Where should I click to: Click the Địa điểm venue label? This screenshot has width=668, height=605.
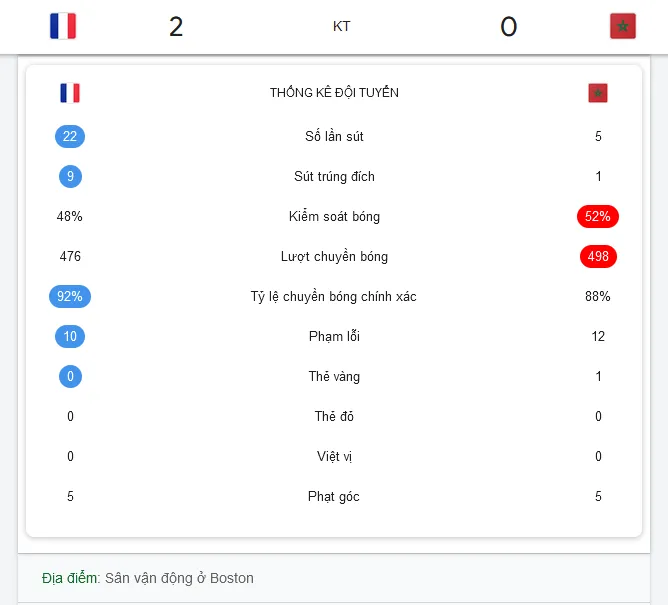tap(71, 578)
